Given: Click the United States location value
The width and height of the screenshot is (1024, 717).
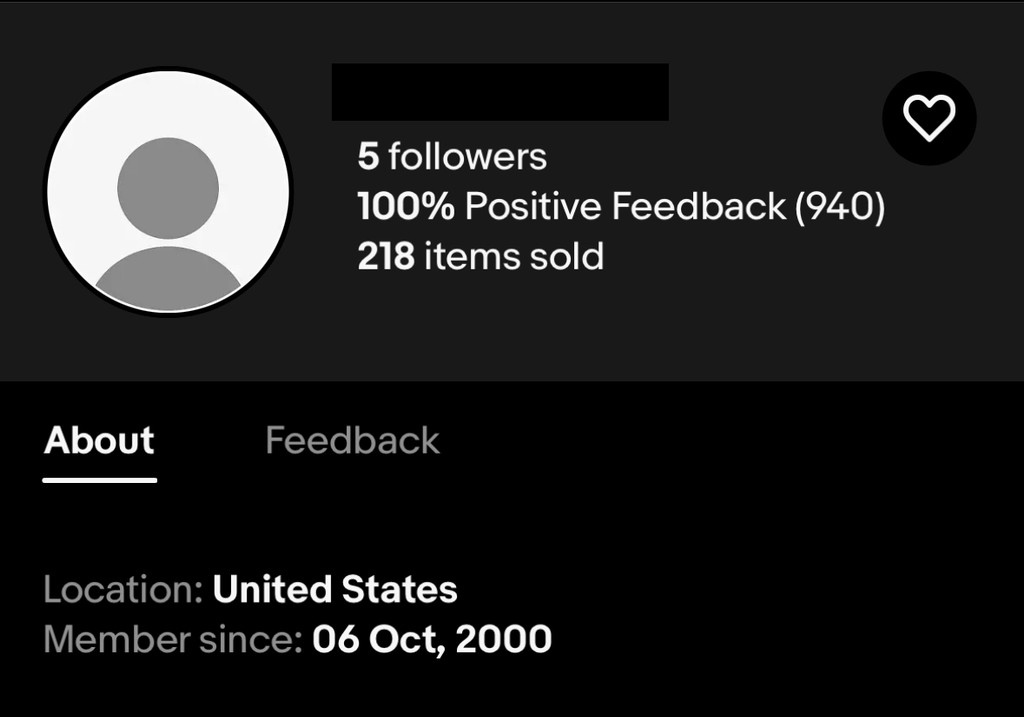Looking at the screenshot, I should point(335,589).
